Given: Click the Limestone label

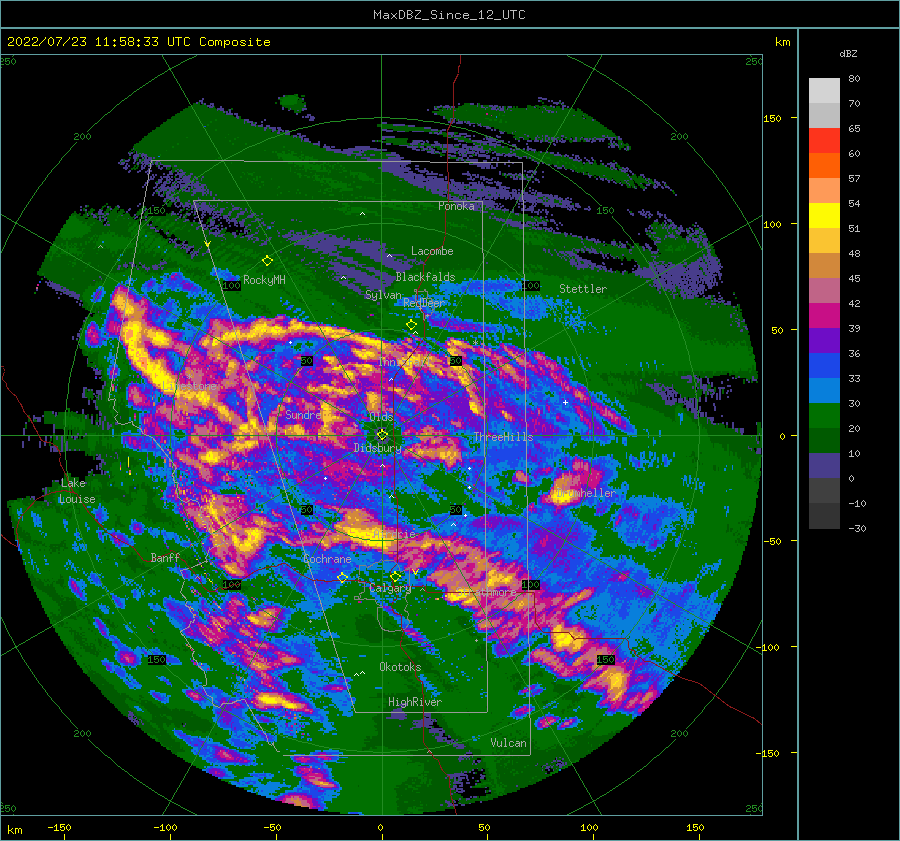Looking at the screenshot, I should click(189, 386).
